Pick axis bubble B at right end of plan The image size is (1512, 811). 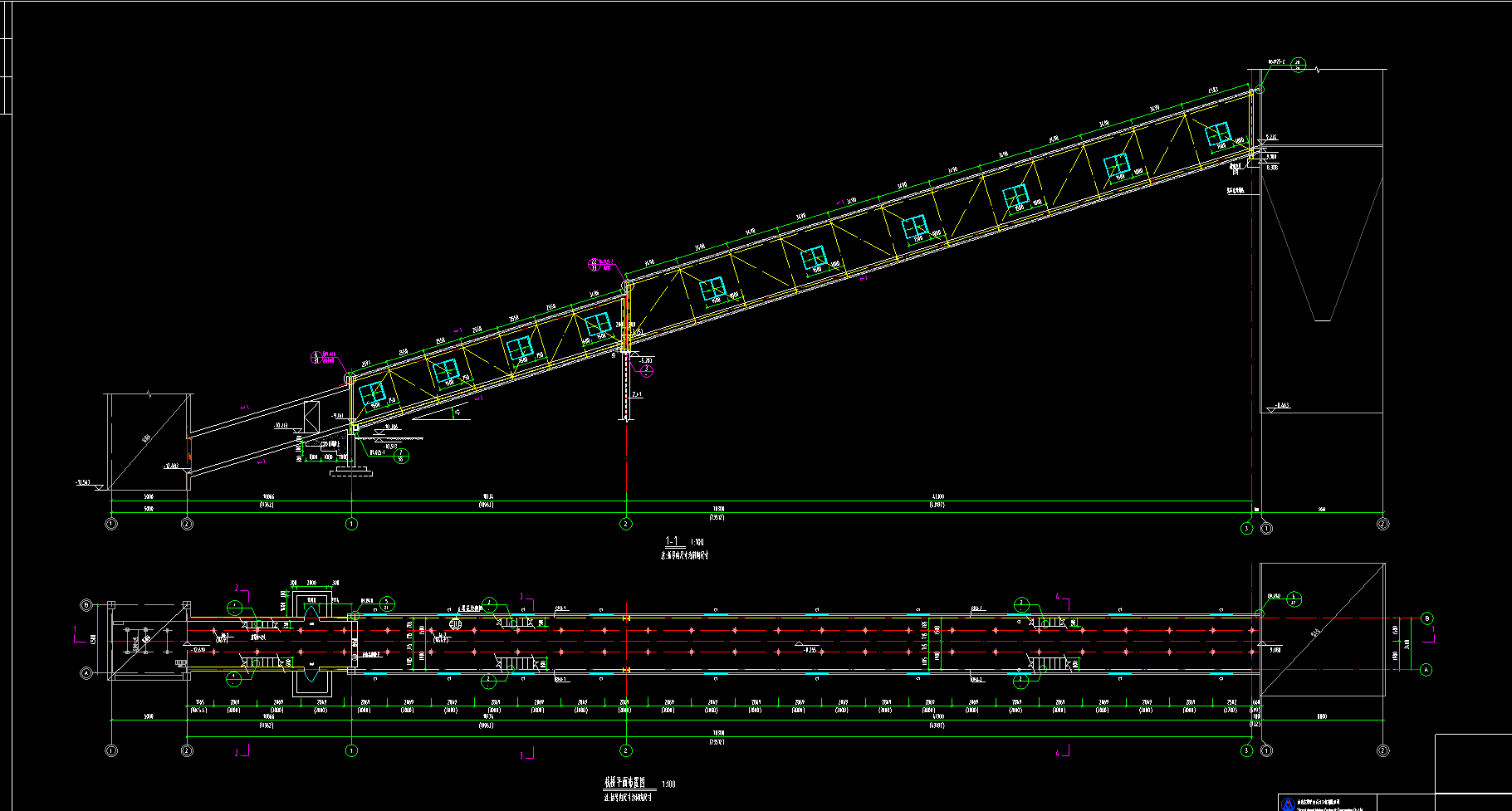pos(1427,618)
